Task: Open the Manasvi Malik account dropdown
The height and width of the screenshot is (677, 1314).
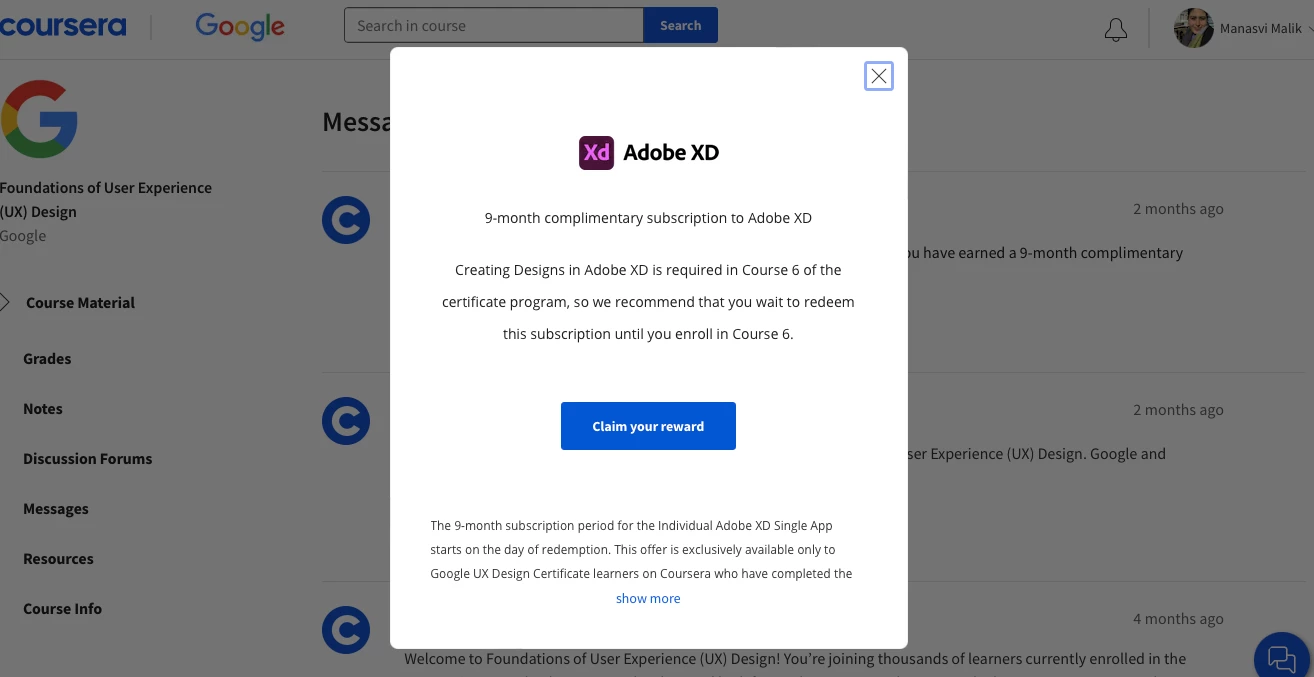Action: [1266, 29]
